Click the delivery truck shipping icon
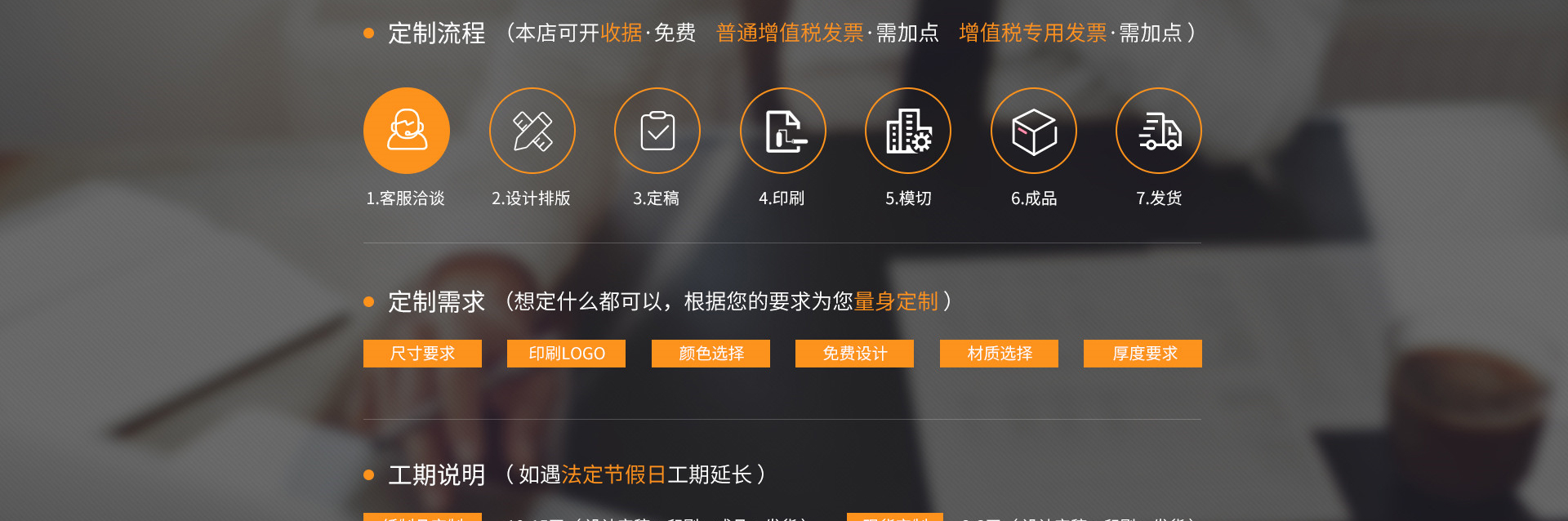This screenshot has width=1568, height=521. tap(1159, 131)
